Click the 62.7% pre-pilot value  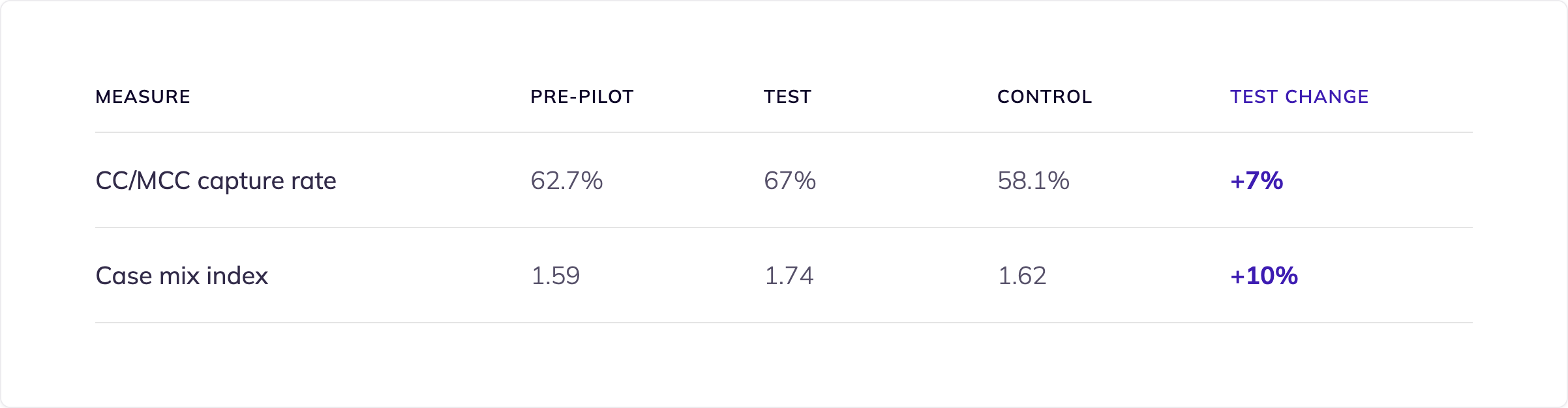click(x=567, y=181)
